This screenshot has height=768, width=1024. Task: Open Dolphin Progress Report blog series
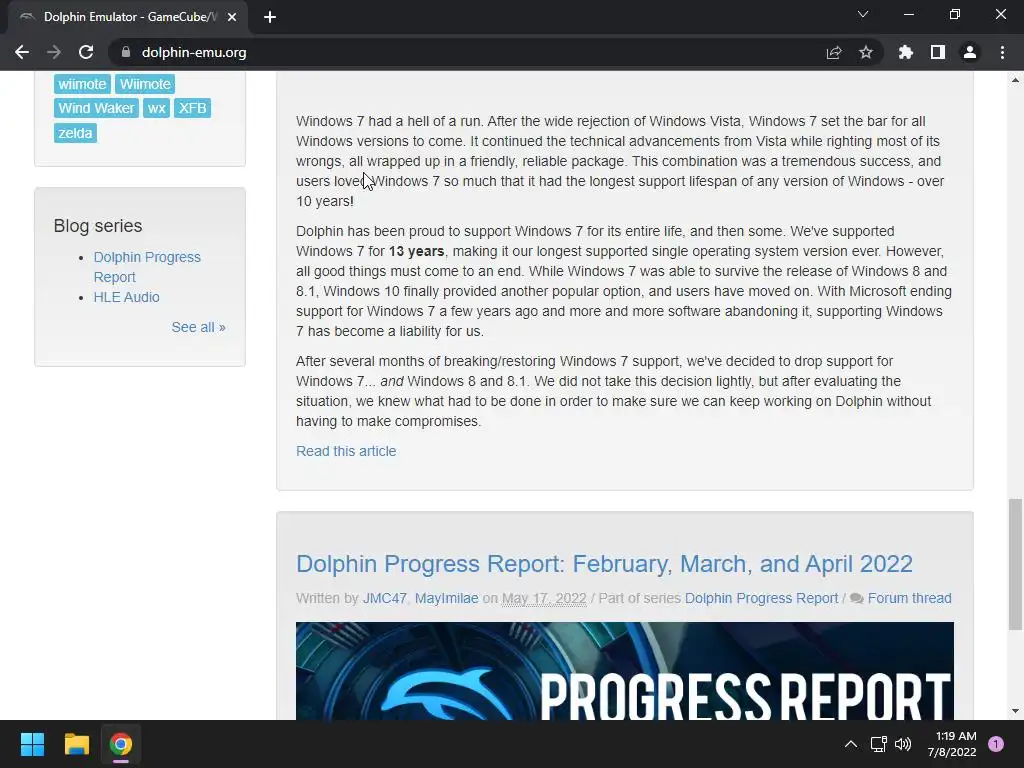coord(147,266)
